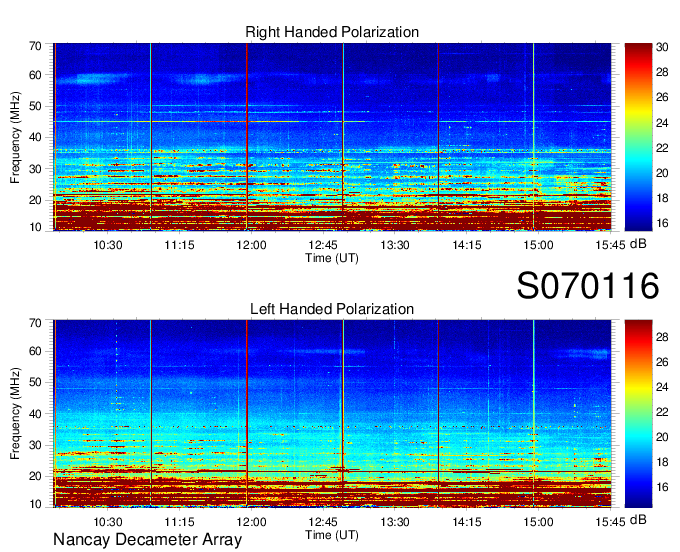The height and width of the screenshot is (552, 680).
Task: Click the 16 dB value on Right Handed colorbar
Action: click(x=662, y=223)
